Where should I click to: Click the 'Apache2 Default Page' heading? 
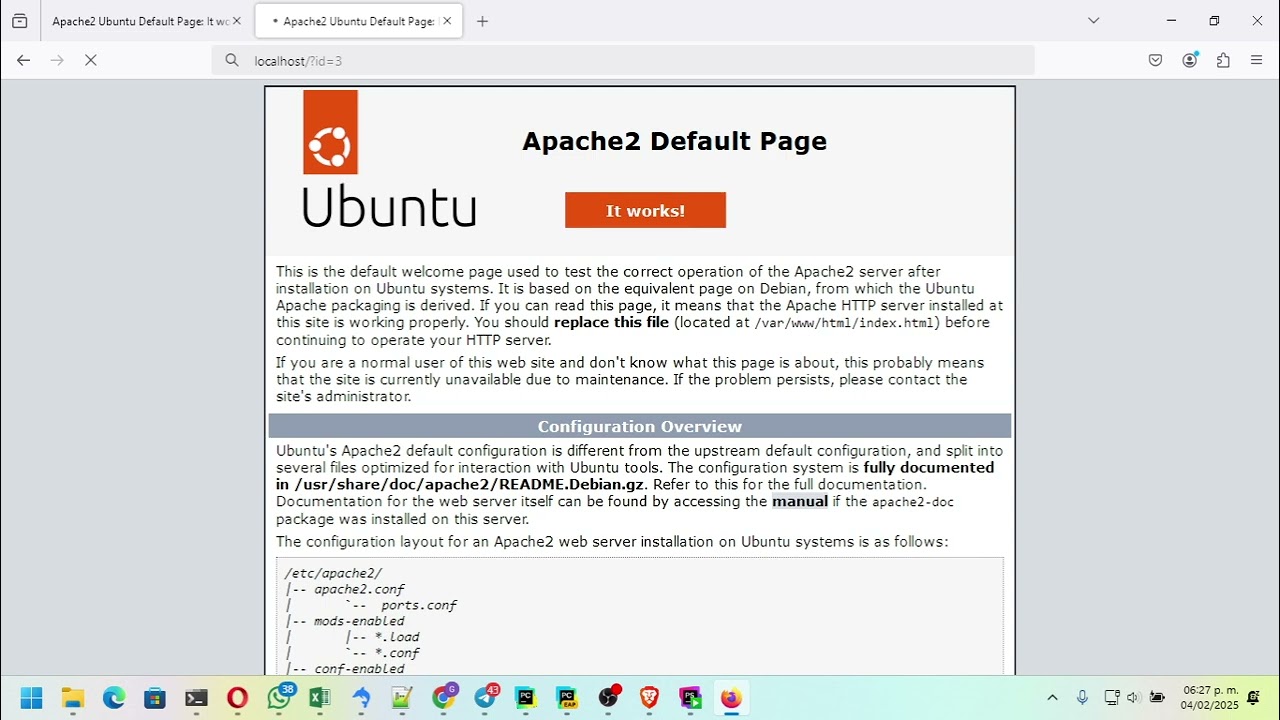coord(674,141)
